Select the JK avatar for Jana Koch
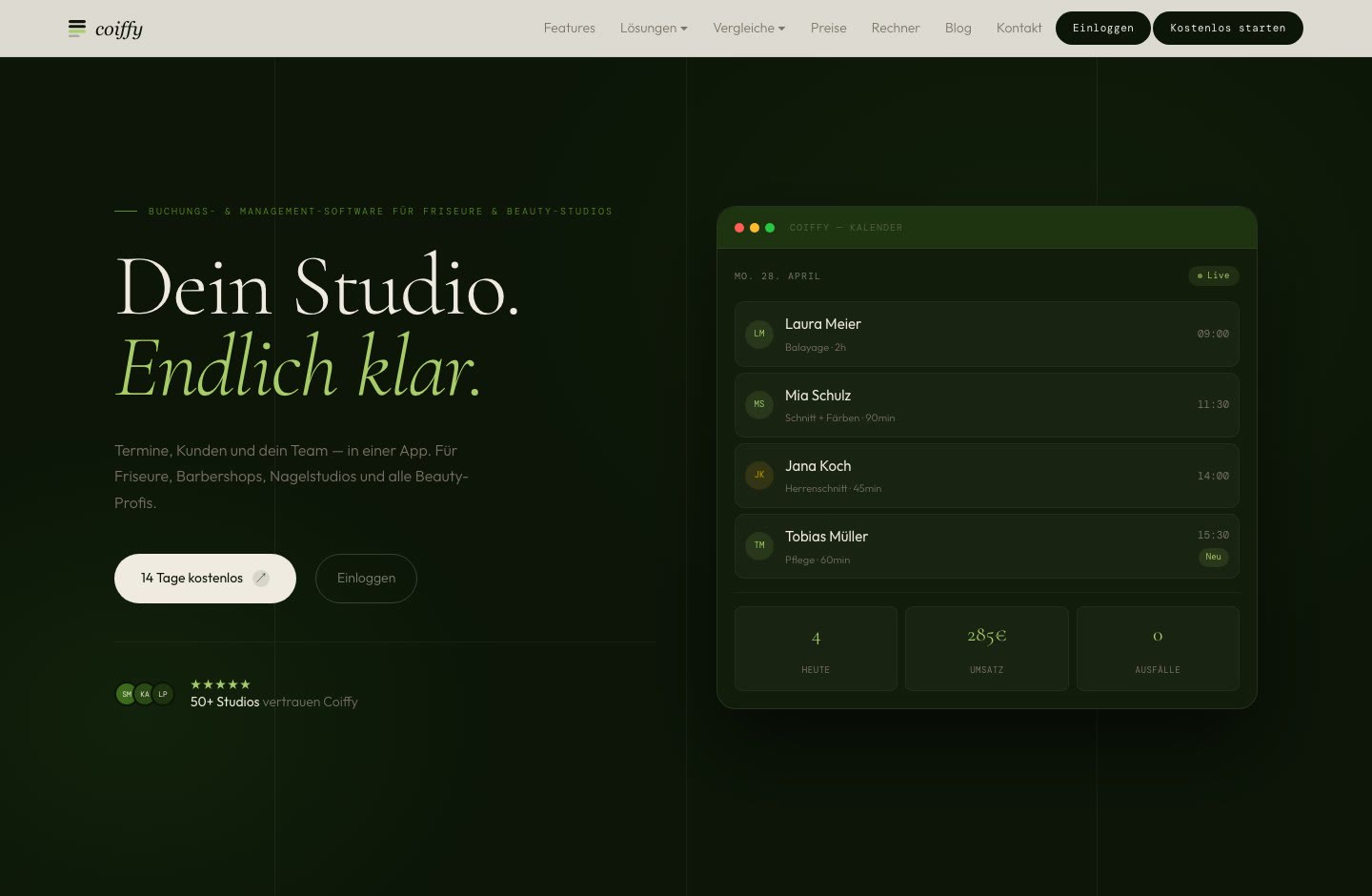 (759, 475)
